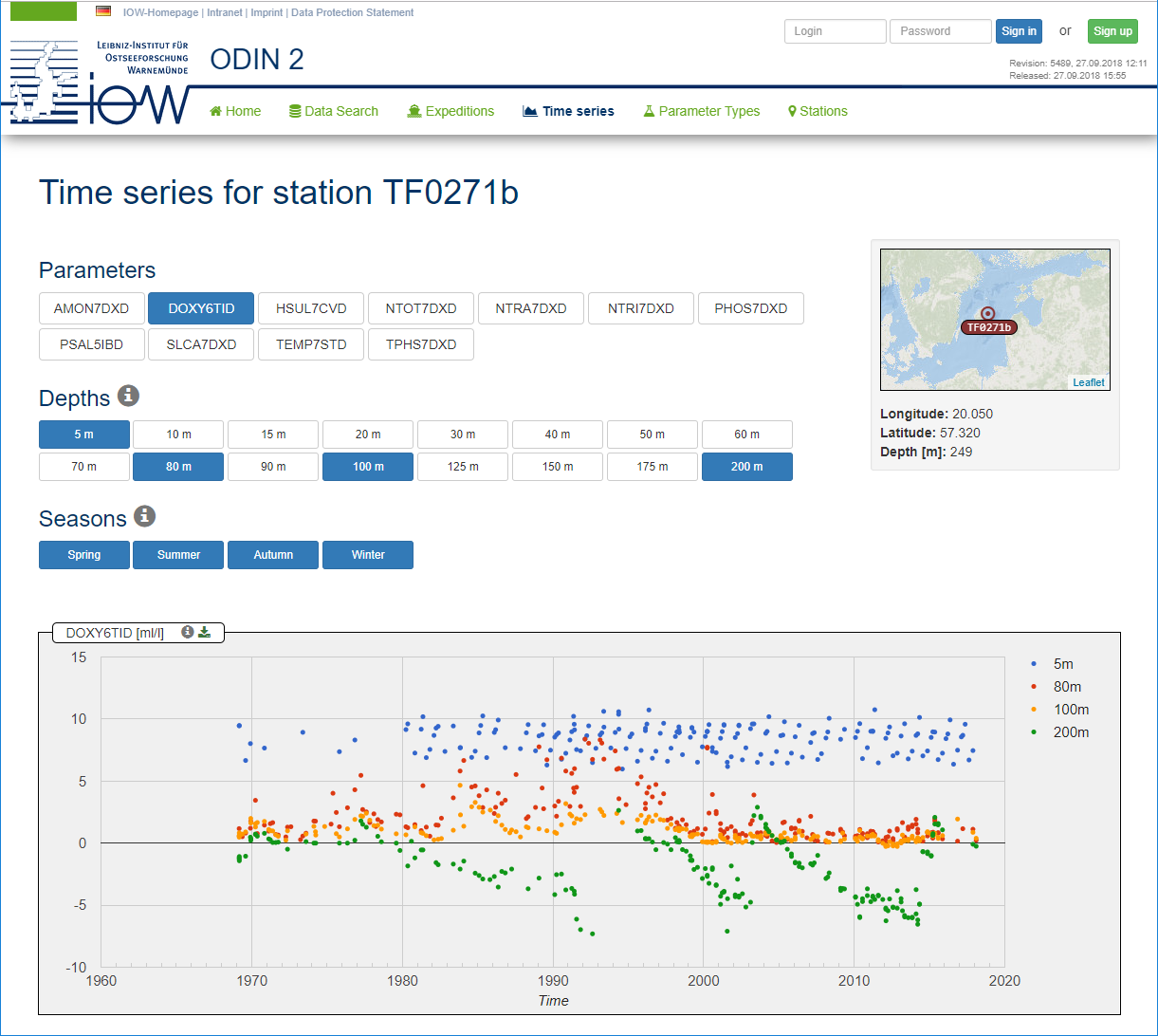Click the German flag language icon

pyautogui.click(x=103, y=12)
